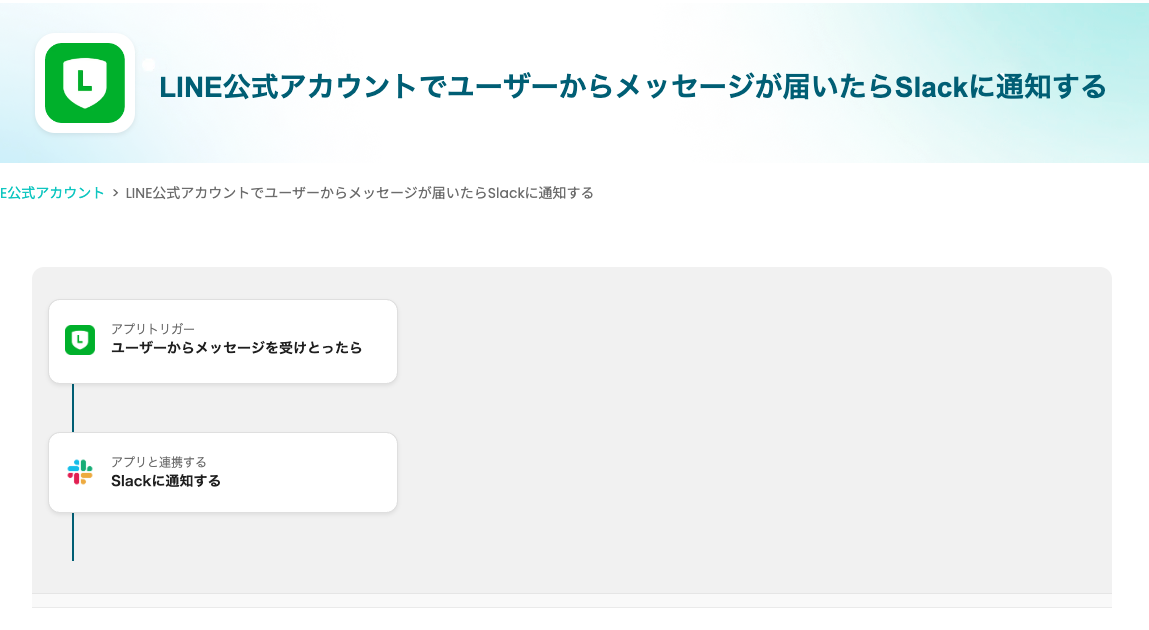Screen dimensions: 1149x630
Task: Click the page heading about Slack notification
Action: coord(632,87)
